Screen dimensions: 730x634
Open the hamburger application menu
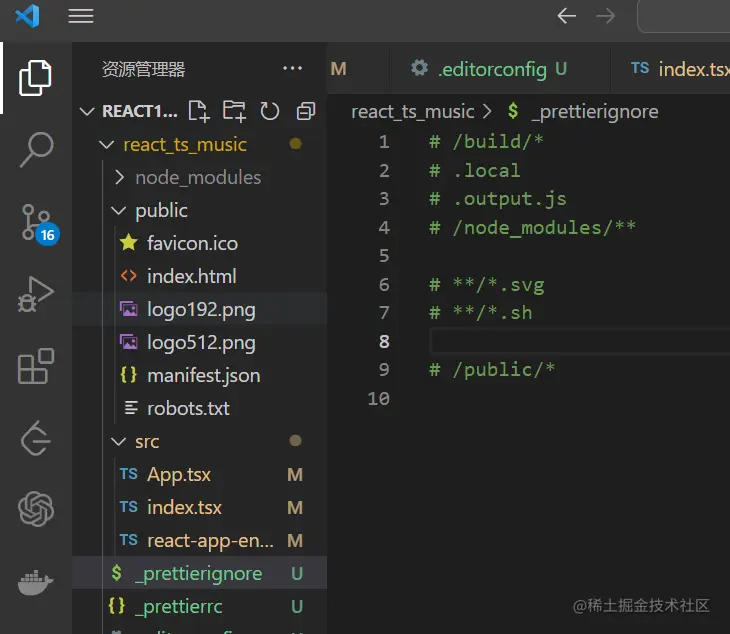pos(81,16)
